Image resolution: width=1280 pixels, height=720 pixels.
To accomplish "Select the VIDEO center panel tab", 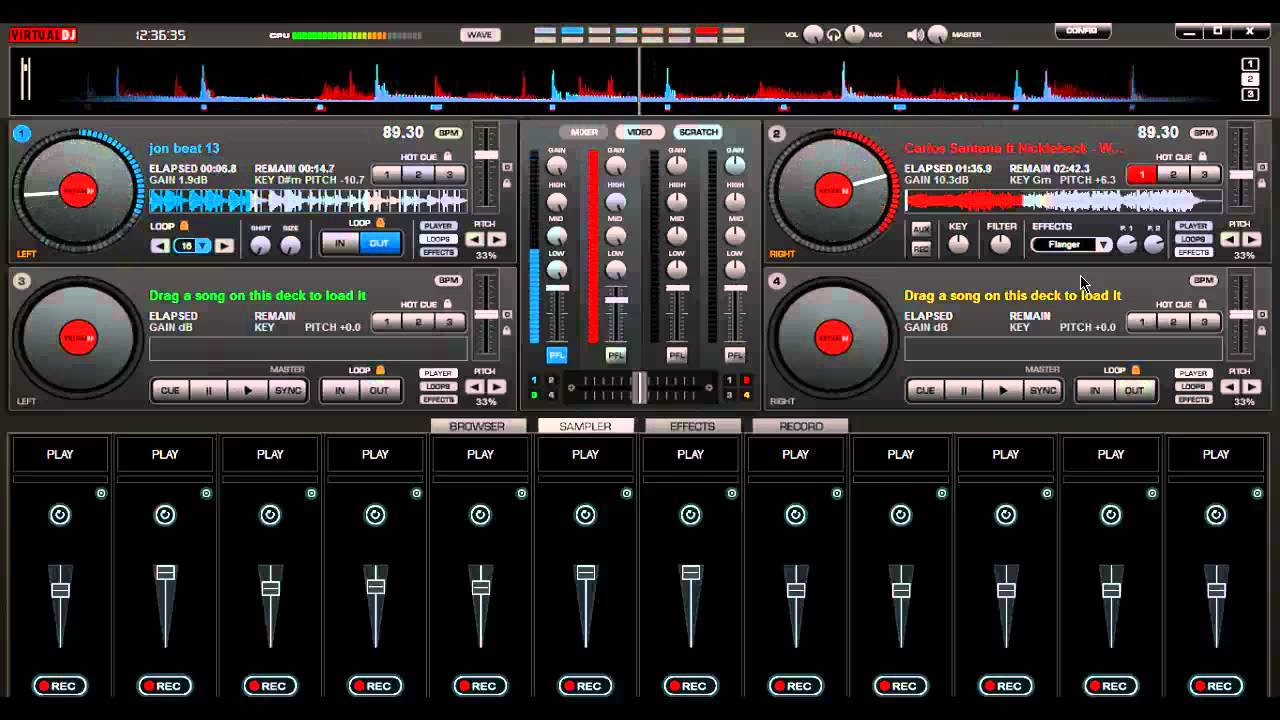I will [640, 132].
